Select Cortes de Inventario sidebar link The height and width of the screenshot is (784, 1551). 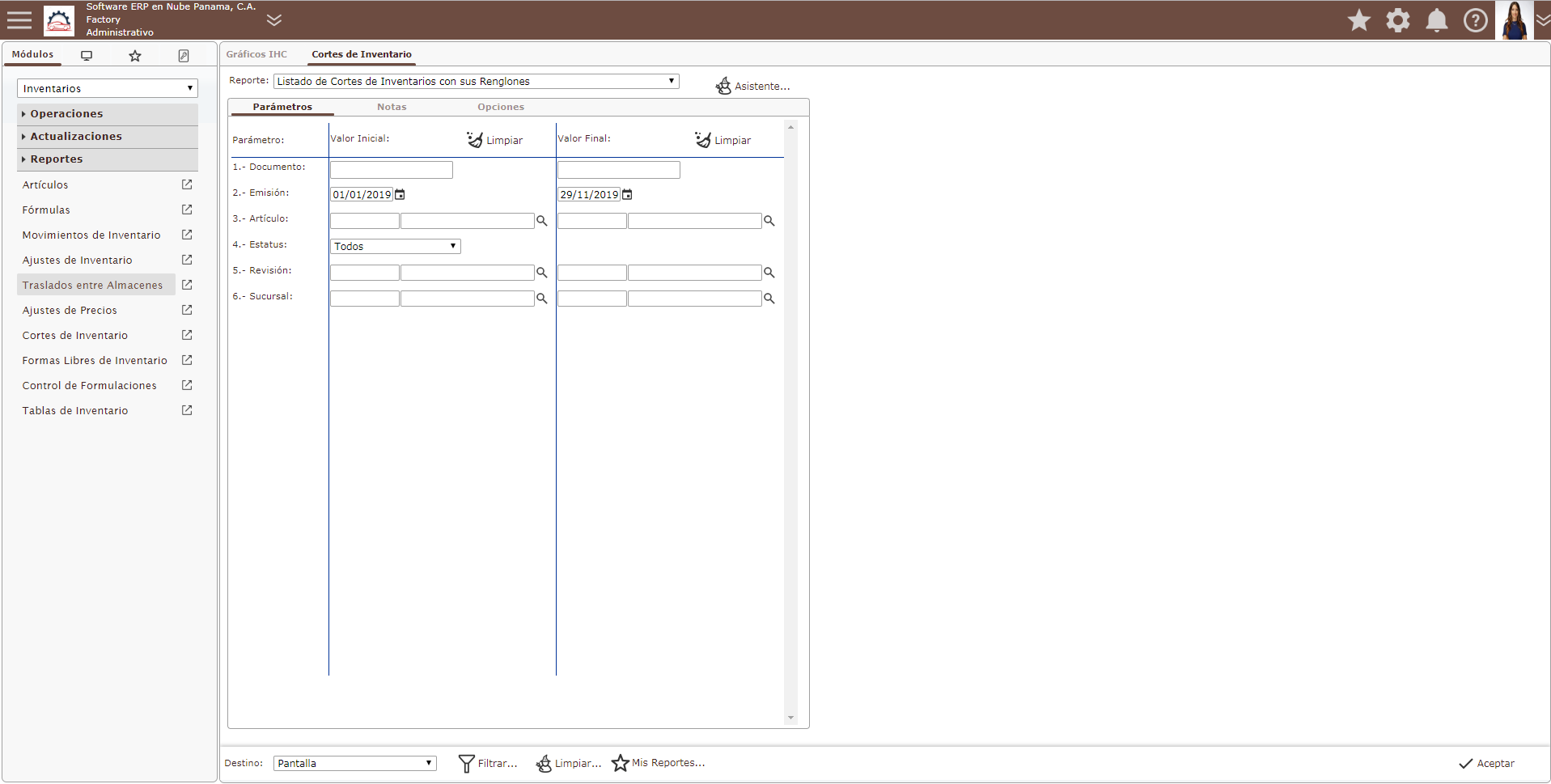(75, 336)
